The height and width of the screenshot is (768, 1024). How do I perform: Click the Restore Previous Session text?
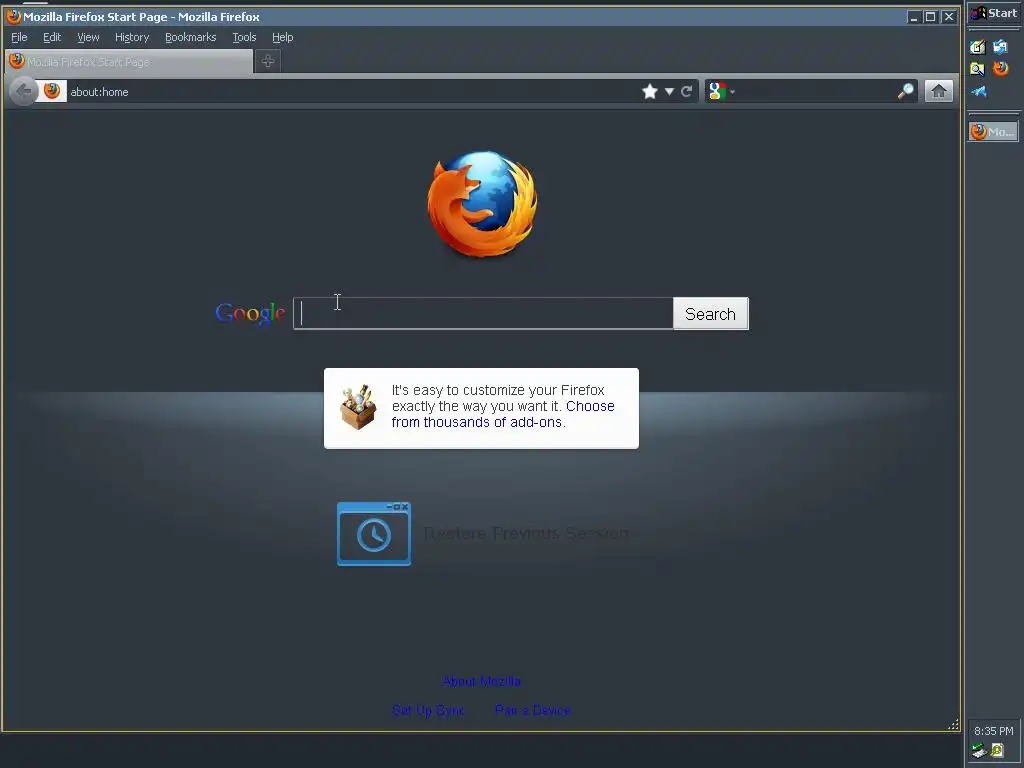tap(526, 534)
